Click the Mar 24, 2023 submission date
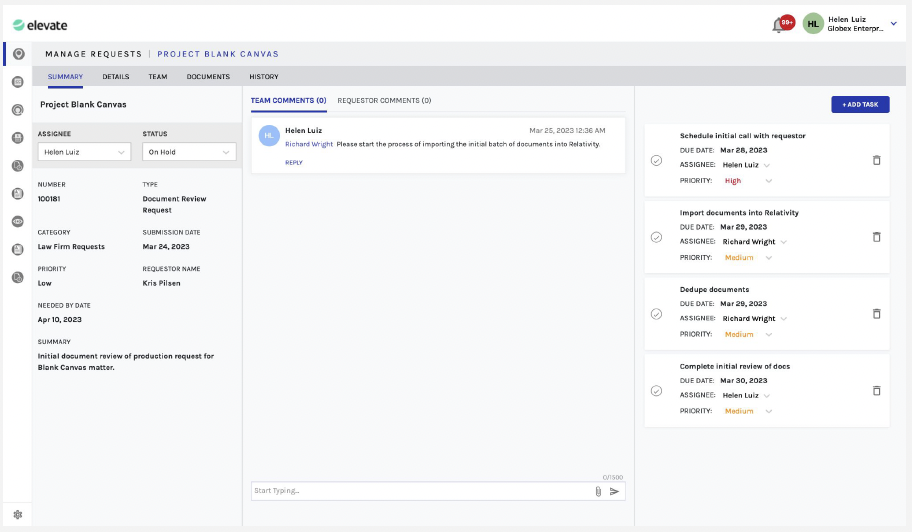This screenshot has width=912, height=532. point(166,247)
